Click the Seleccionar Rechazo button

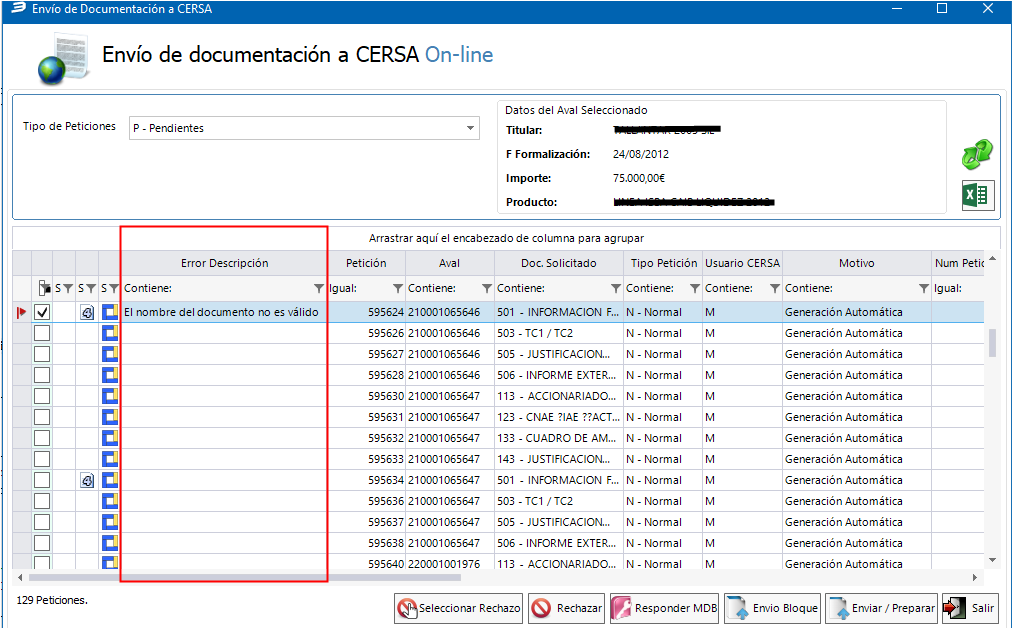[x=459, y=608]
